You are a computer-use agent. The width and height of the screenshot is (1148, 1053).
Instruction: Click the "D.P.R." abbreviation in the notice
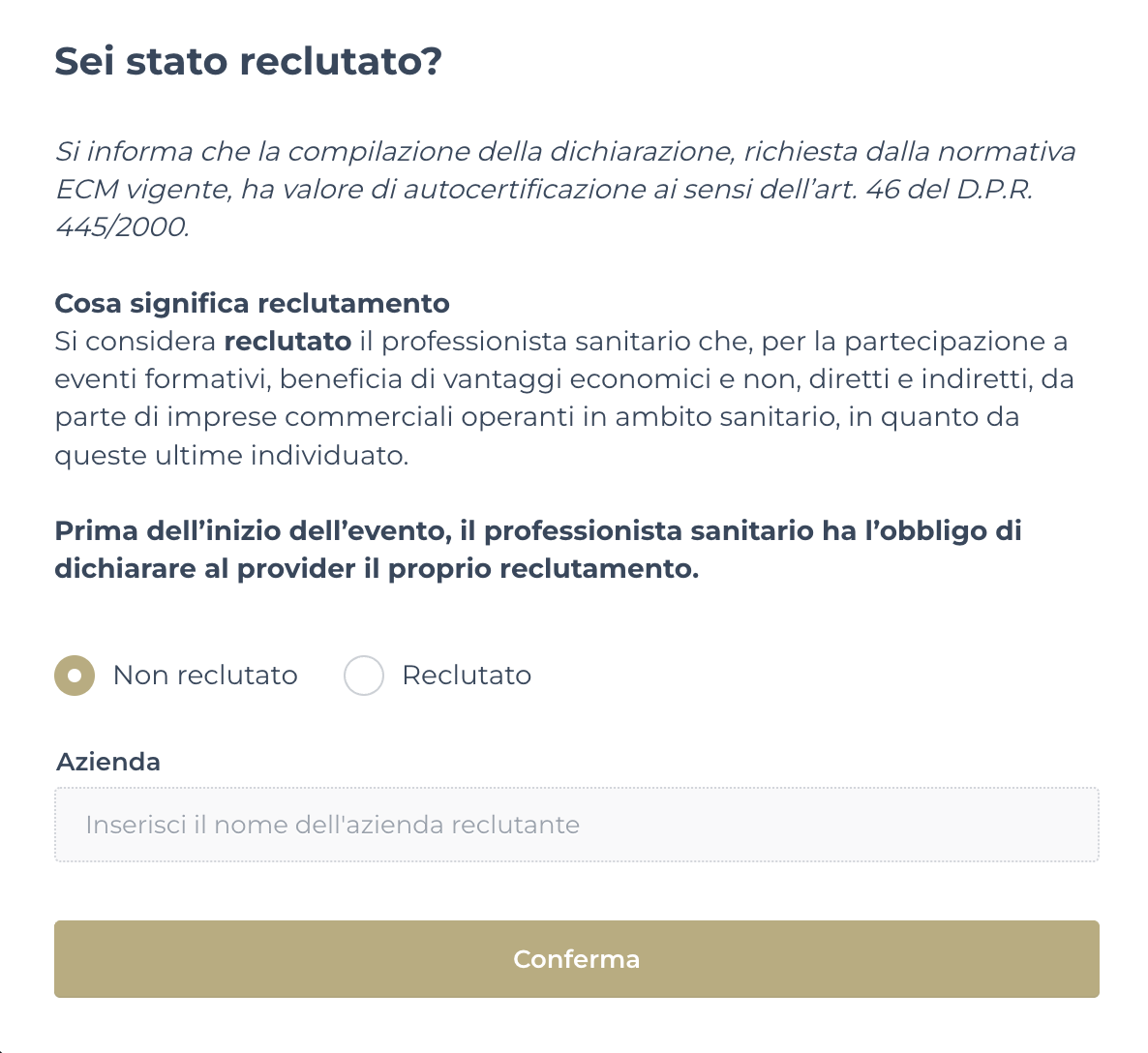point(994,190)
